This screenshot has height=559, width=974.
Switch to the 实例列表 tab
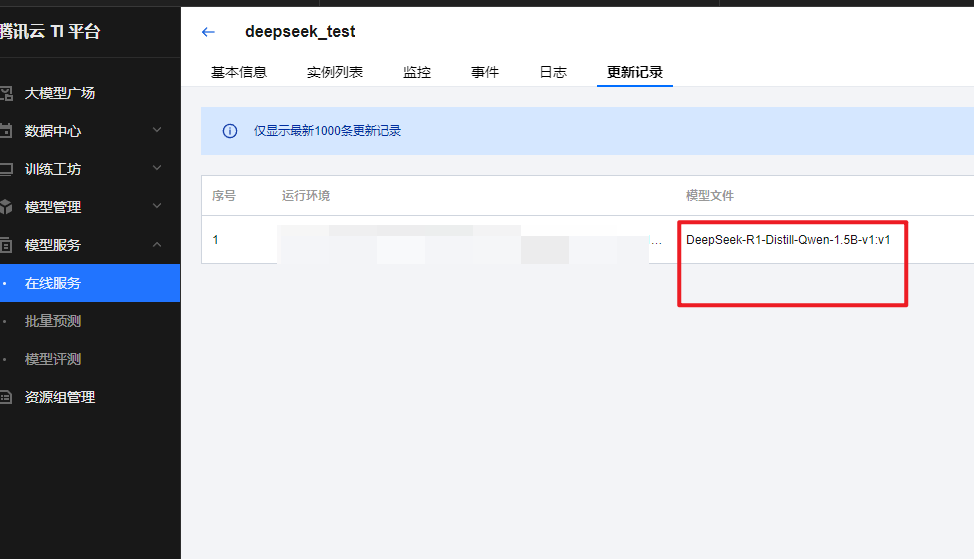[335, 73]
